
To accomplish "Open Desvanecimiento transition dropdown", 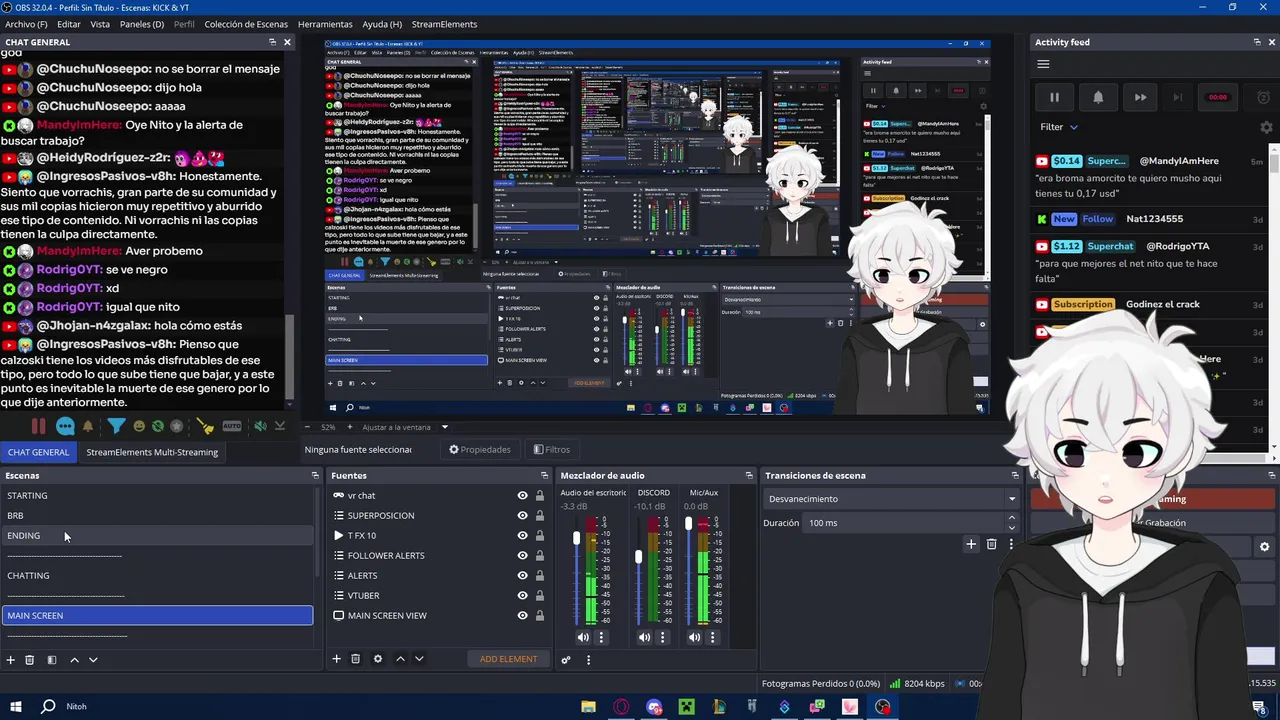I will 890,499.
